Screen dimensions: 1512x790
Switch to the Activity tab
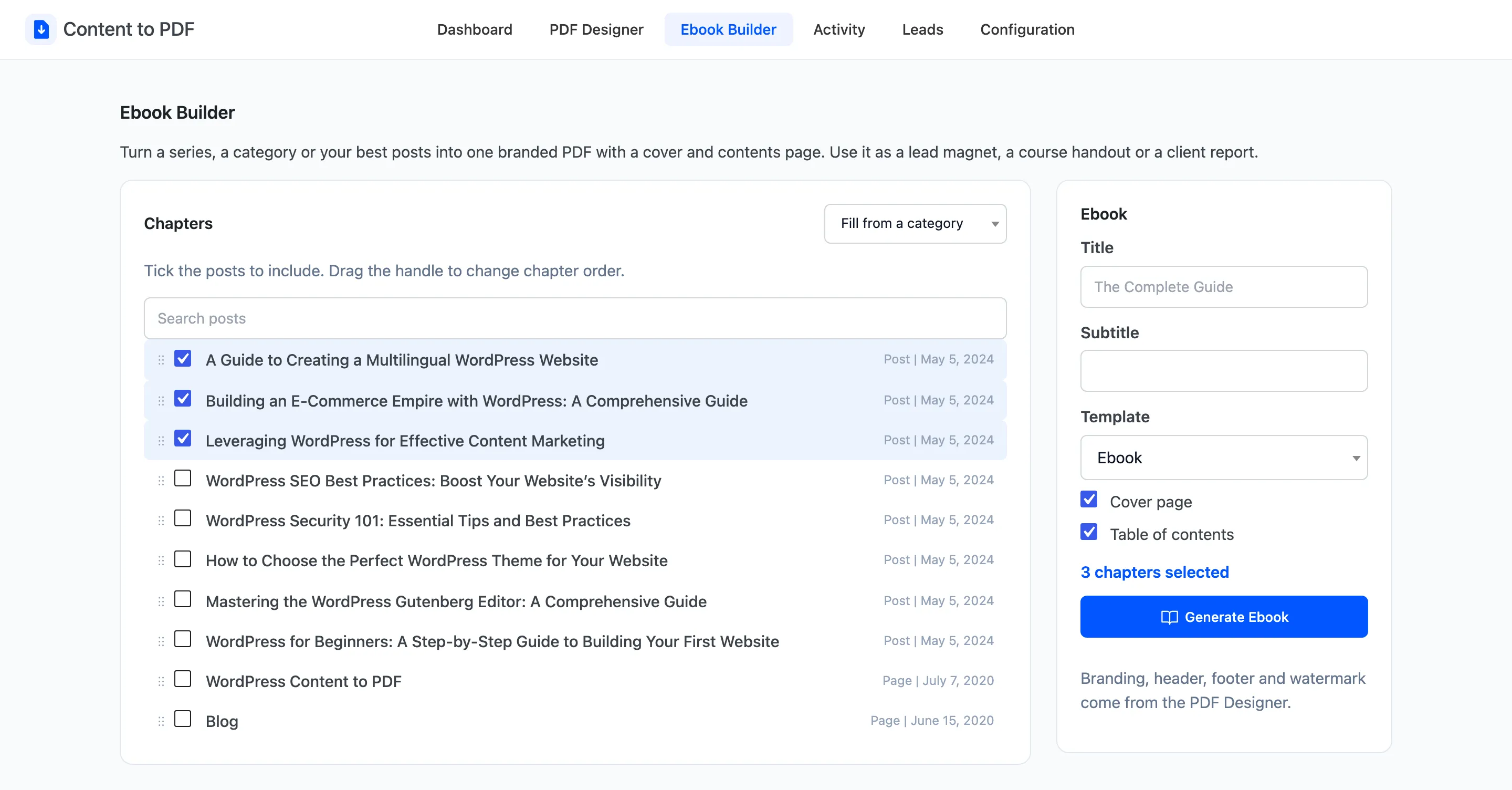[x=839, y=29]
